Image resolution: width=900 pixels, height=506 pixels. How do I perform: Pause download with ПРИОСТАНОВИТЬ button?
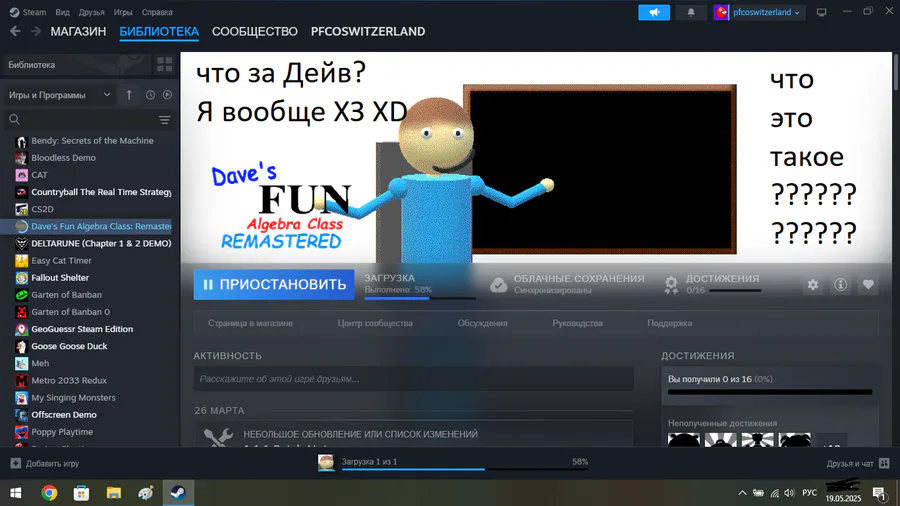click(274, 285)
